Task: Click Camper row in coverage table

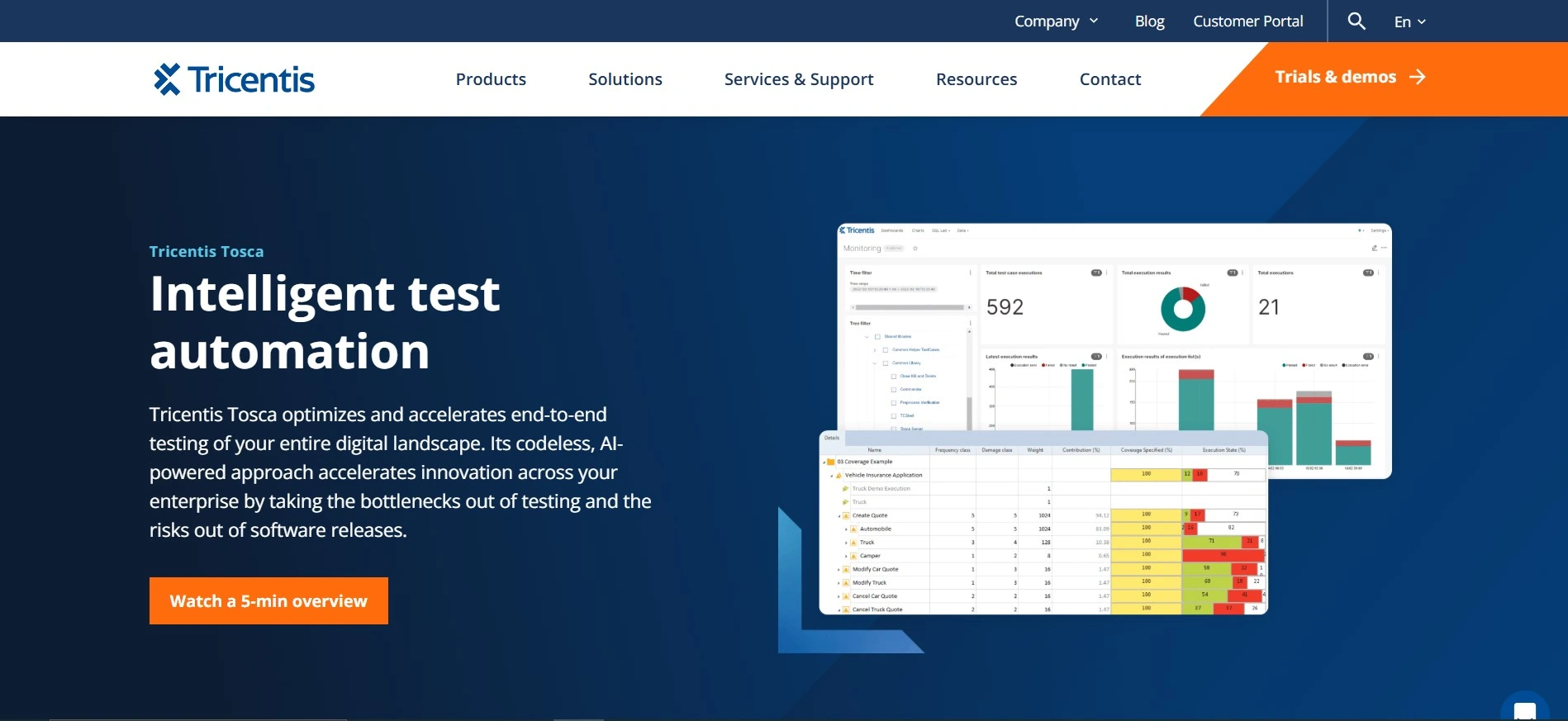Action: [x=1043, y=556]
